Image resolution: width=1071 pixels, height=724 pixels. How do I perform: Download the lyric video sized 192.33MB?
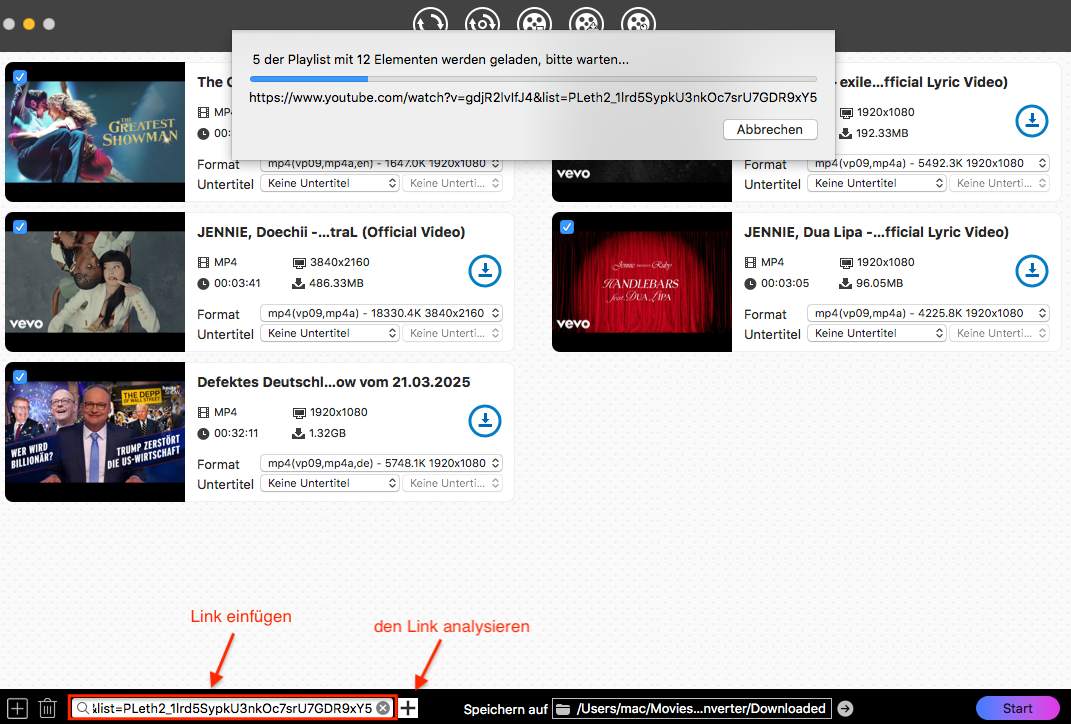pyautogui.click(x=1031, y=121)
